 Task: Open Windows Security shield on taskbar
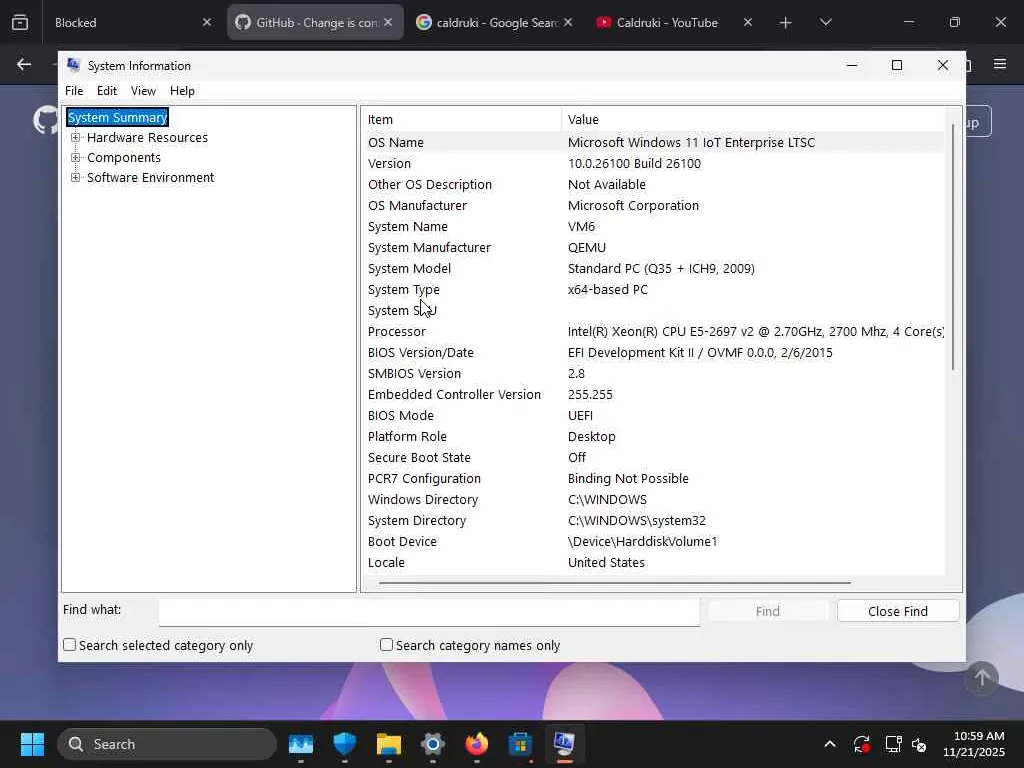tap(345, 744)
